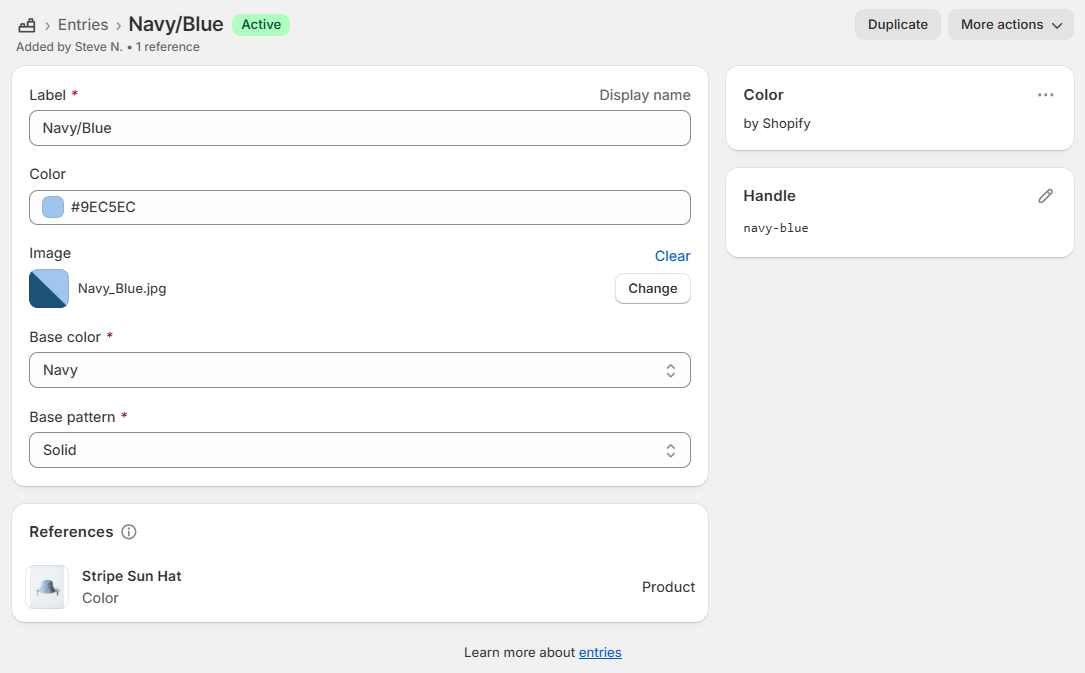
Task: Click the Navy_Blue.jpg image thumbnail
Action: point(49,289)
